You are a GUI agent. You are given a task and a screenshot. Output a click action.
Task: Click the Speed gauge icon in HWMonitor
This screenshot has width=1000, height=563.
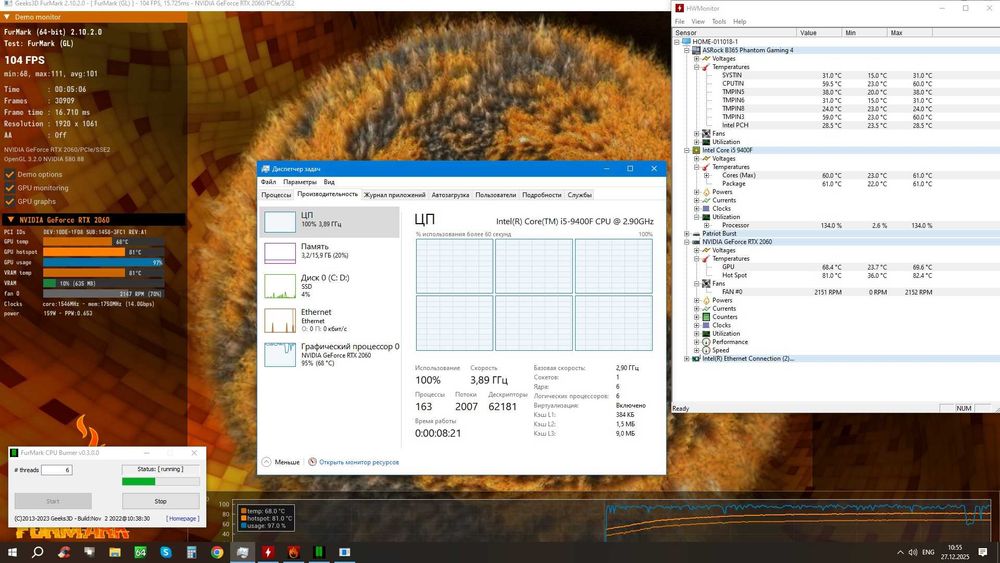click(x=706, y=350)
